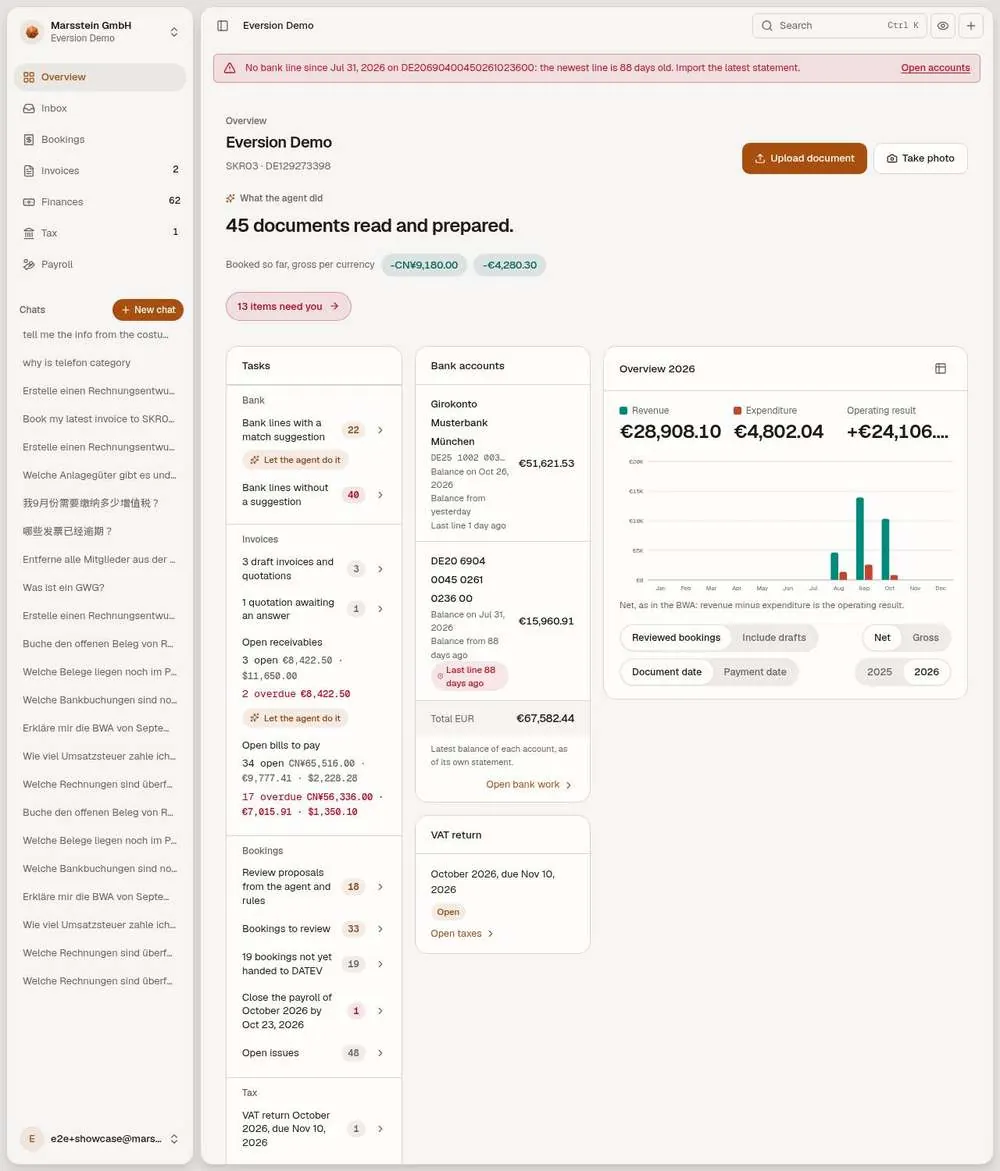
Task: Click the Overview grid icon in sidebar
Action: [x=29, y=77]
